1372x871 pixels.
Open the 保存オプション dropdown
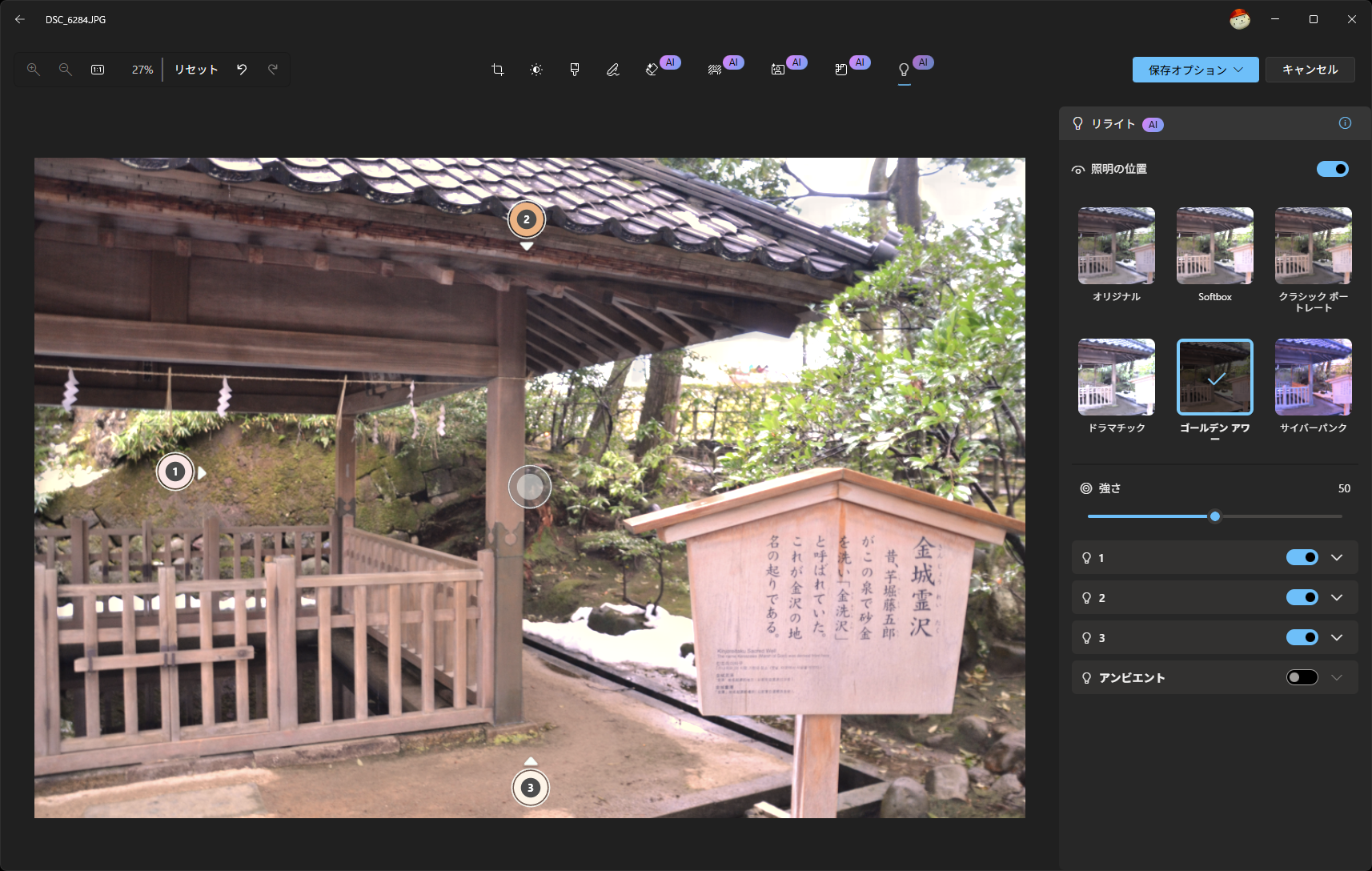click(x=1196, y=70)
